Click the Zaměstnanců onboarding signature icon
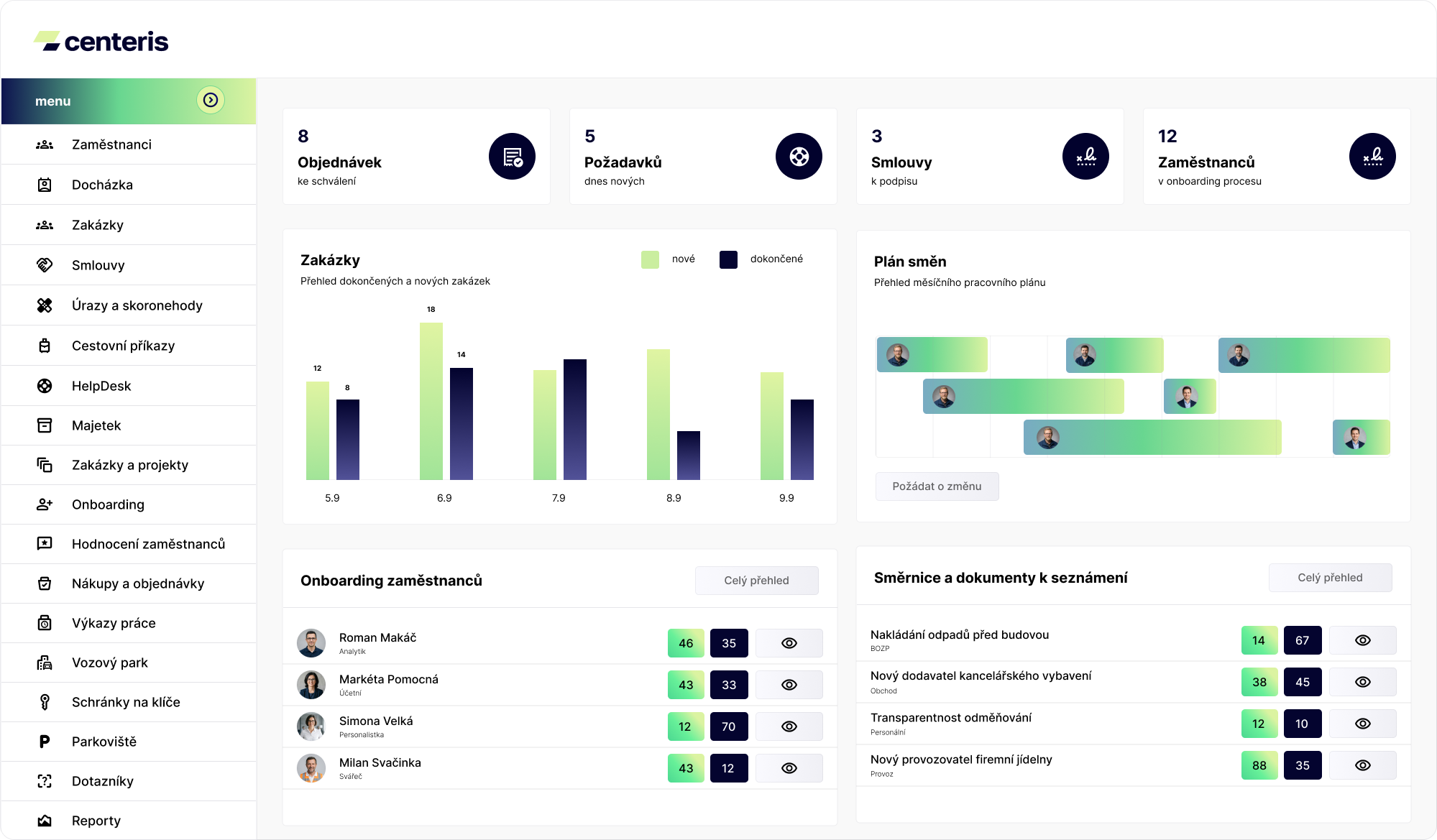This screenshot has width=1437, height=840. pyautogui.click(x=1372, y=157)
